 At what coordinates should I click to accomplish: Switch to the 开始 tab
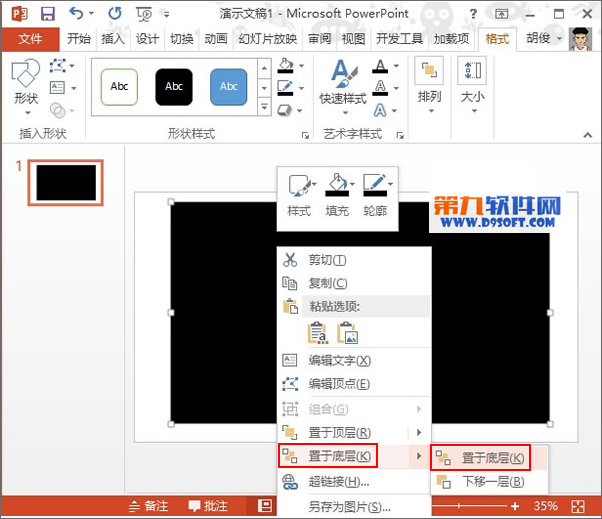click(79, 39)
